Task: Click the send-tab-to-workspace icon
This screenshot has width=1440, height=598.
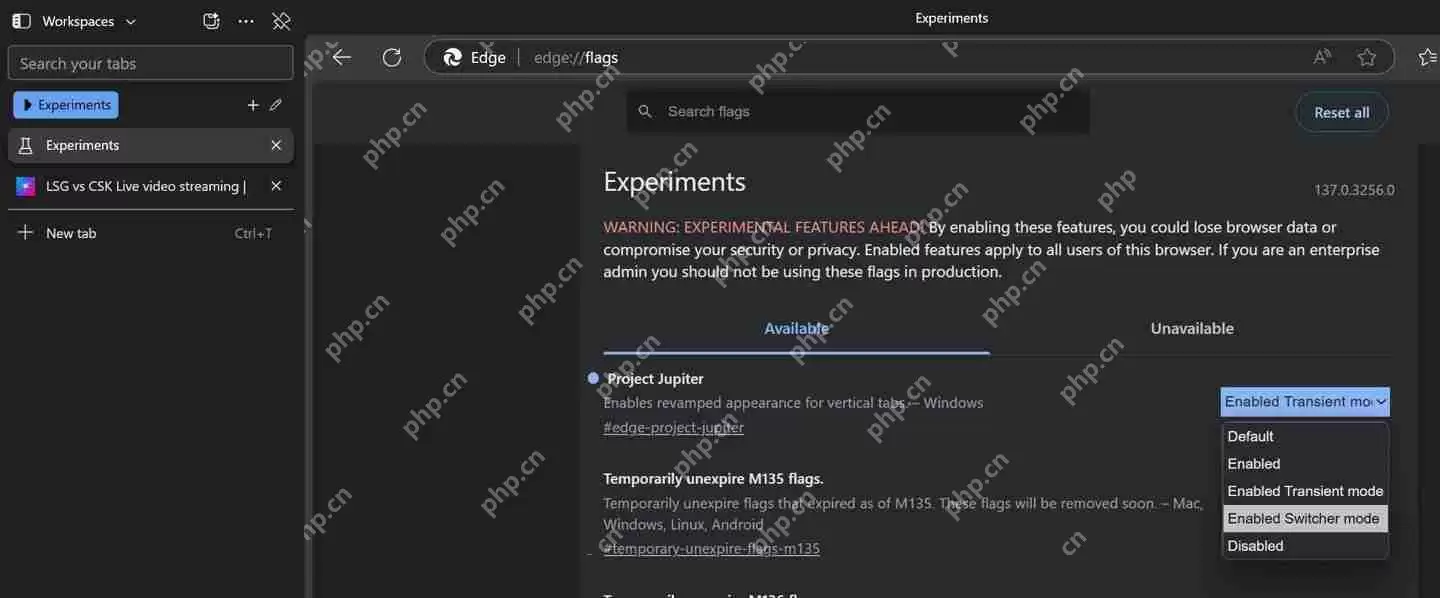Action: [210, 20]
